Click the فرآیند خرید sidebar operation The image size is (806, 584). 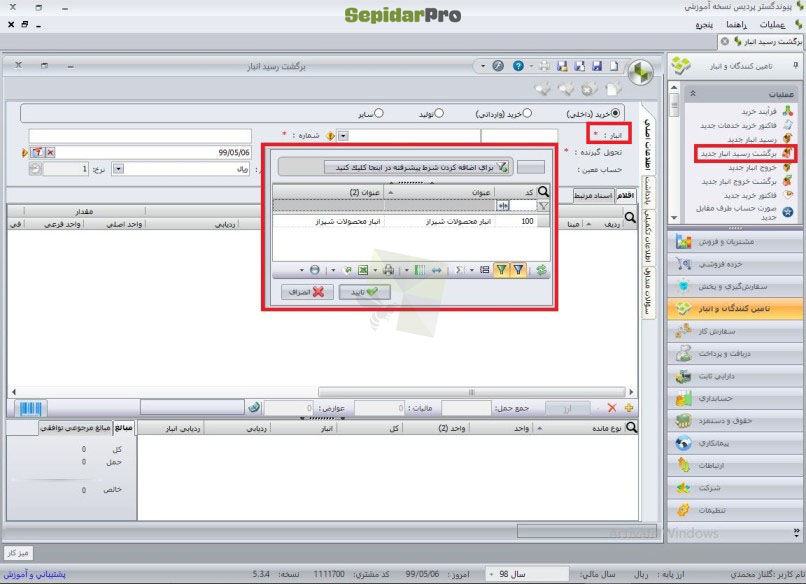(x=767, y=111)
